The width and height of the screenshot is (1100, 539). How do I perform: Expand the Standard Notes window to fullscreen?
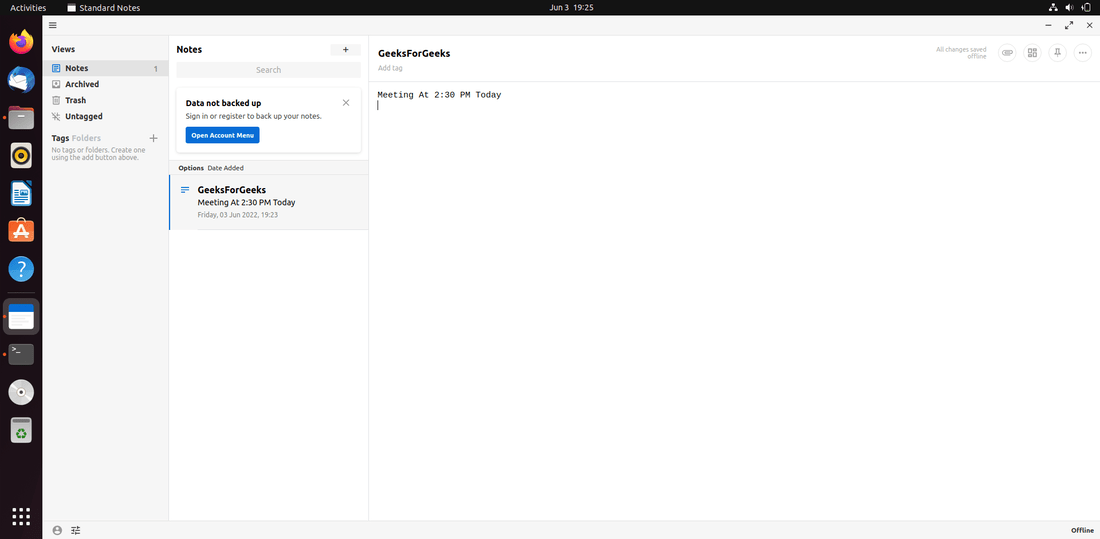point(1068,25)
